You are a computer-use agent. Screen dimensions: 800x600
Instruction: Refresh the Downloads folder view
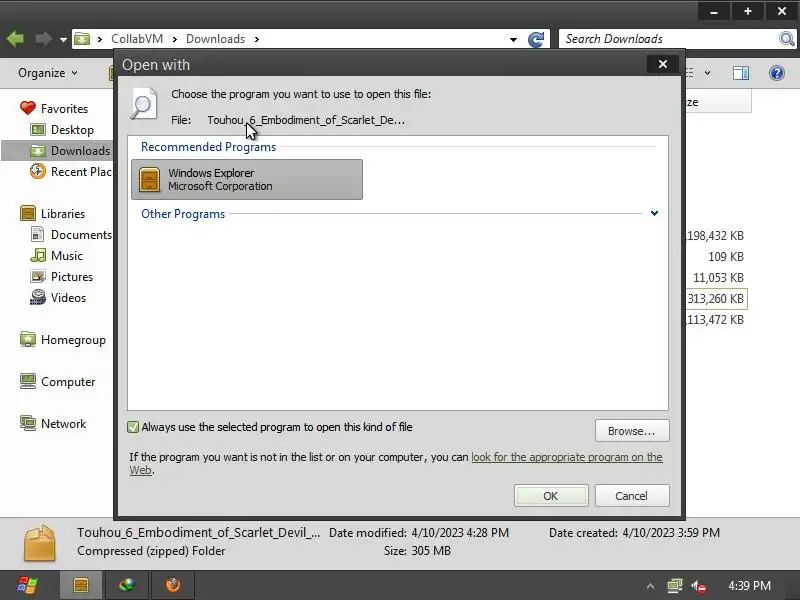point(536,39)
